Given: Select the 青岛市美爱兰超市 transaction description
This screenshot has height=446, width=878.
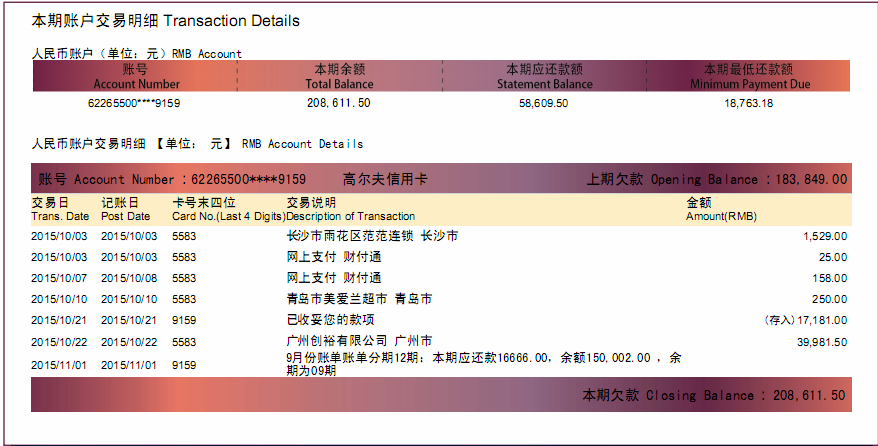Looking at the screenshot, I should [x=359, y=299].
